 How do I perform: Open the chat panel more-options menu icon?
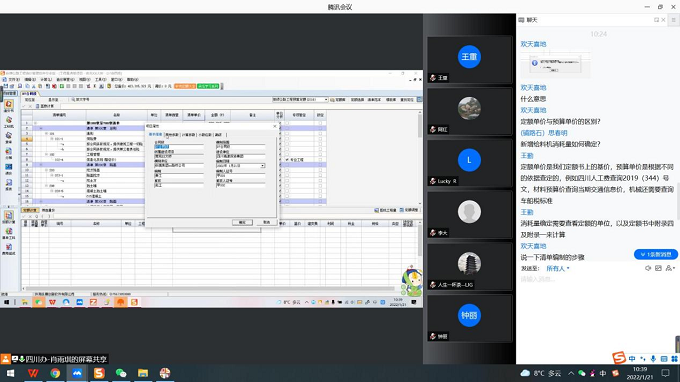(x=673, y=20)
